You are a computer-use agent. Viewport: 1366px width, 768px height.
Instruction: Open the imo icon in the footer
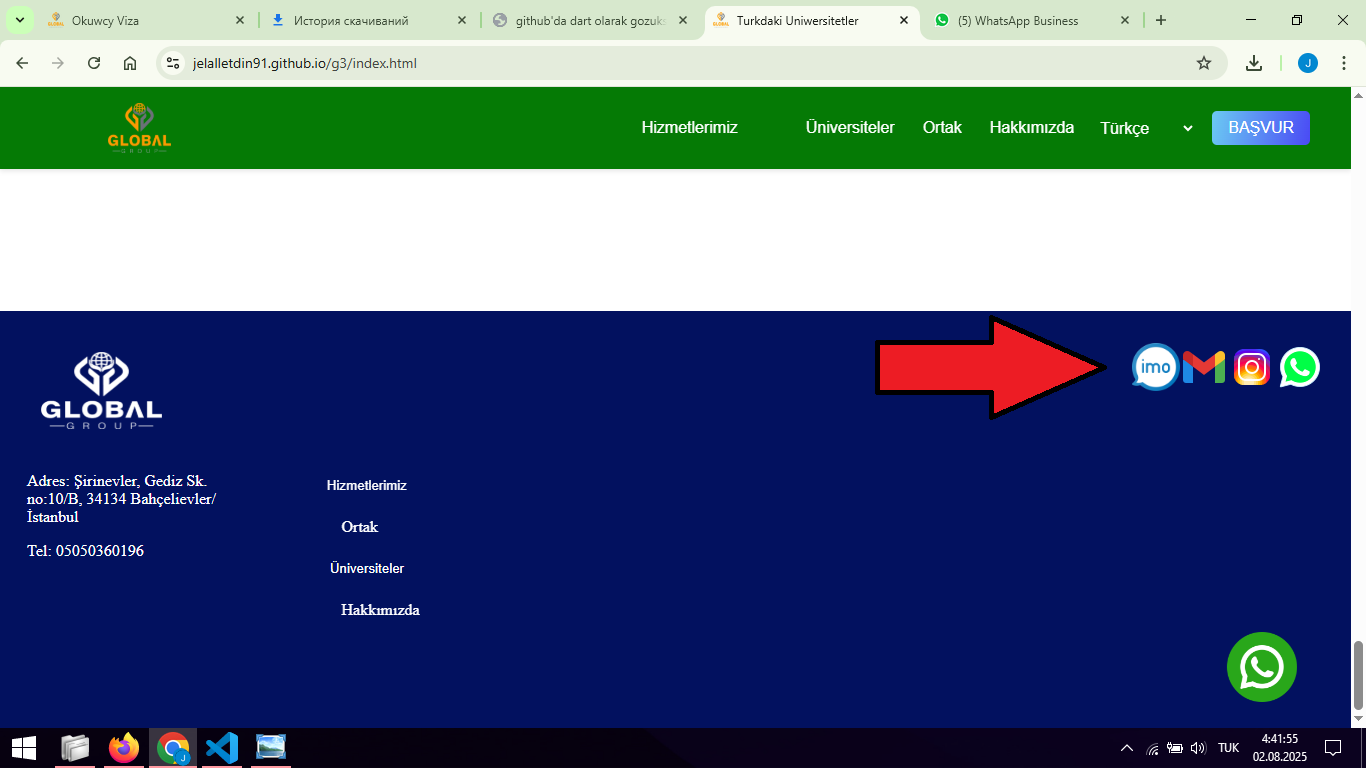[1155, 367]
